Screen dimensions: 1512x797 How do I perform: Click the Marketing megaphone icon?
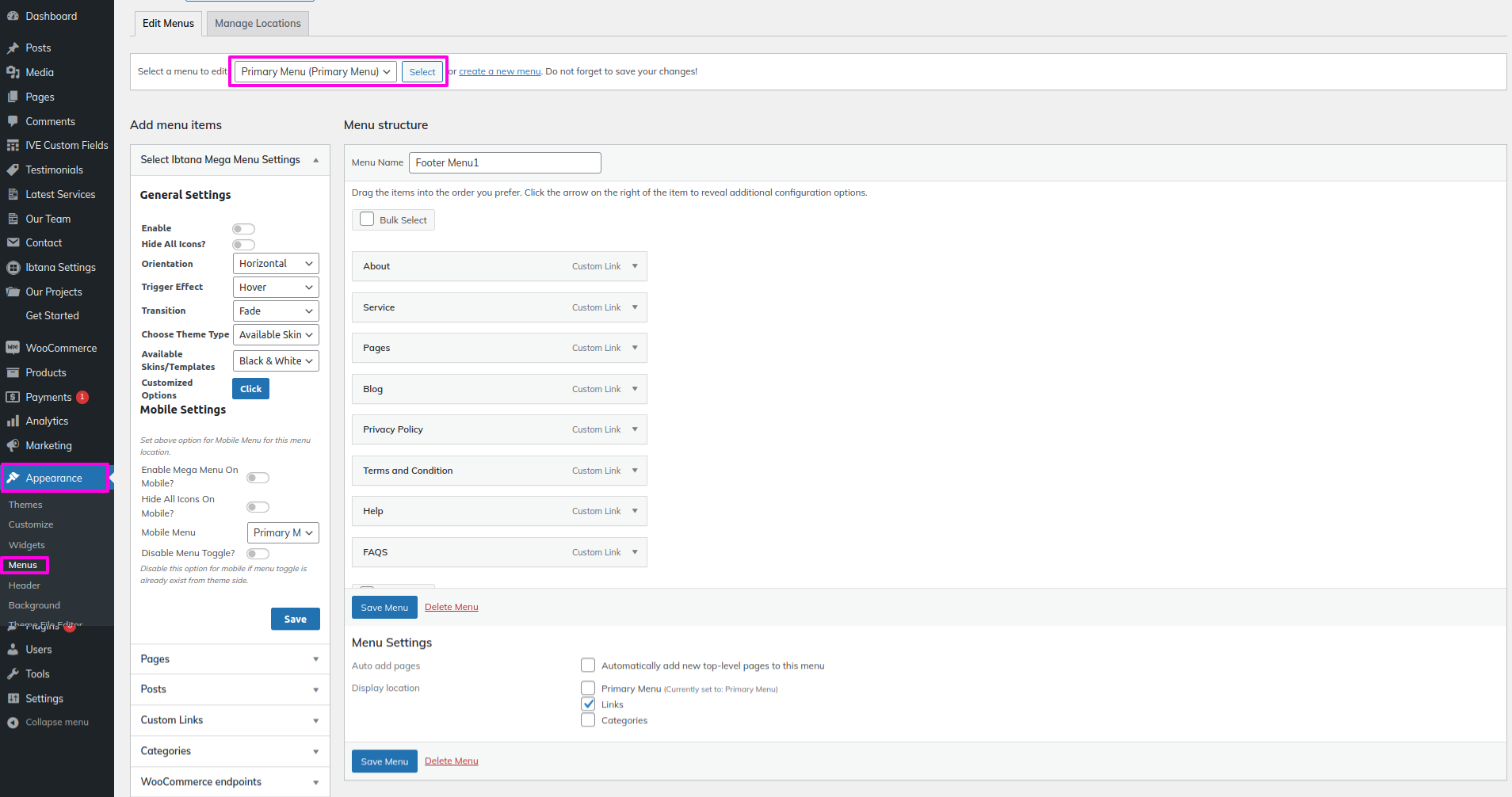13,445
